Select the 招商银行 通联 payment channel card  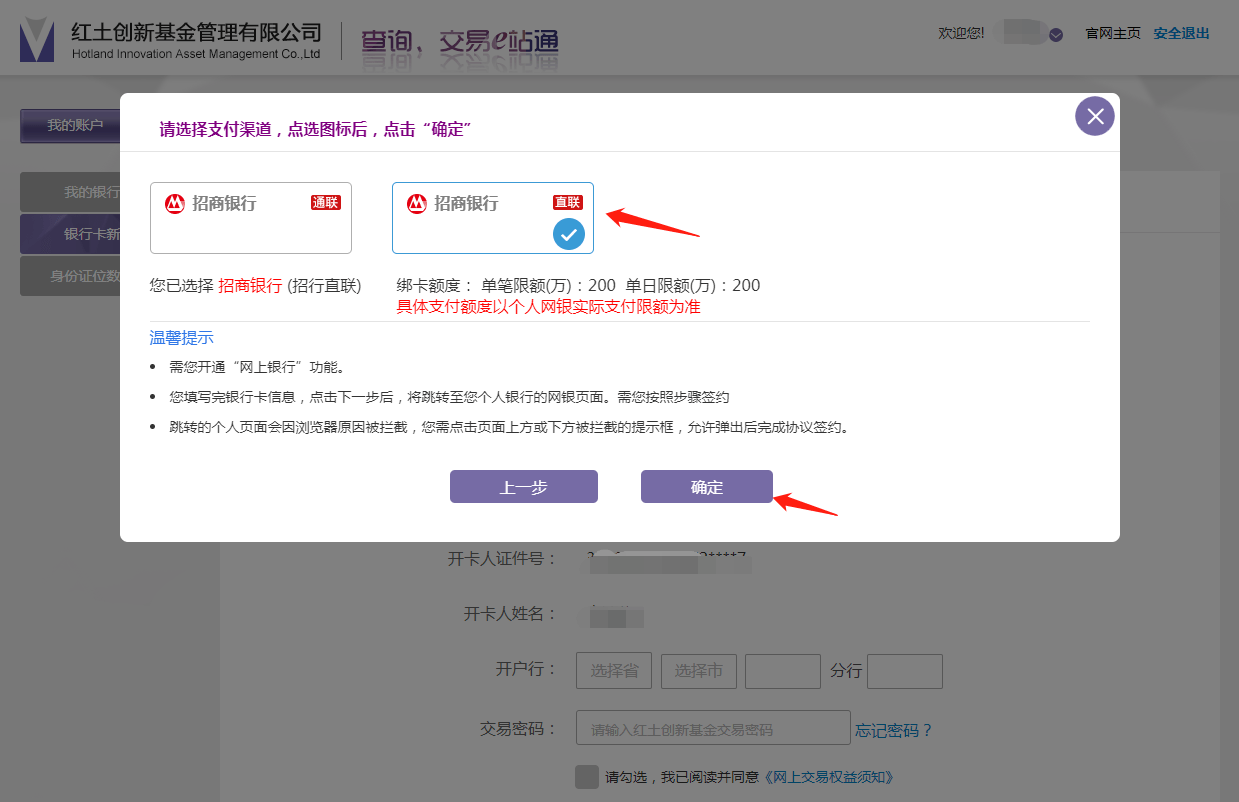(251, 218)
